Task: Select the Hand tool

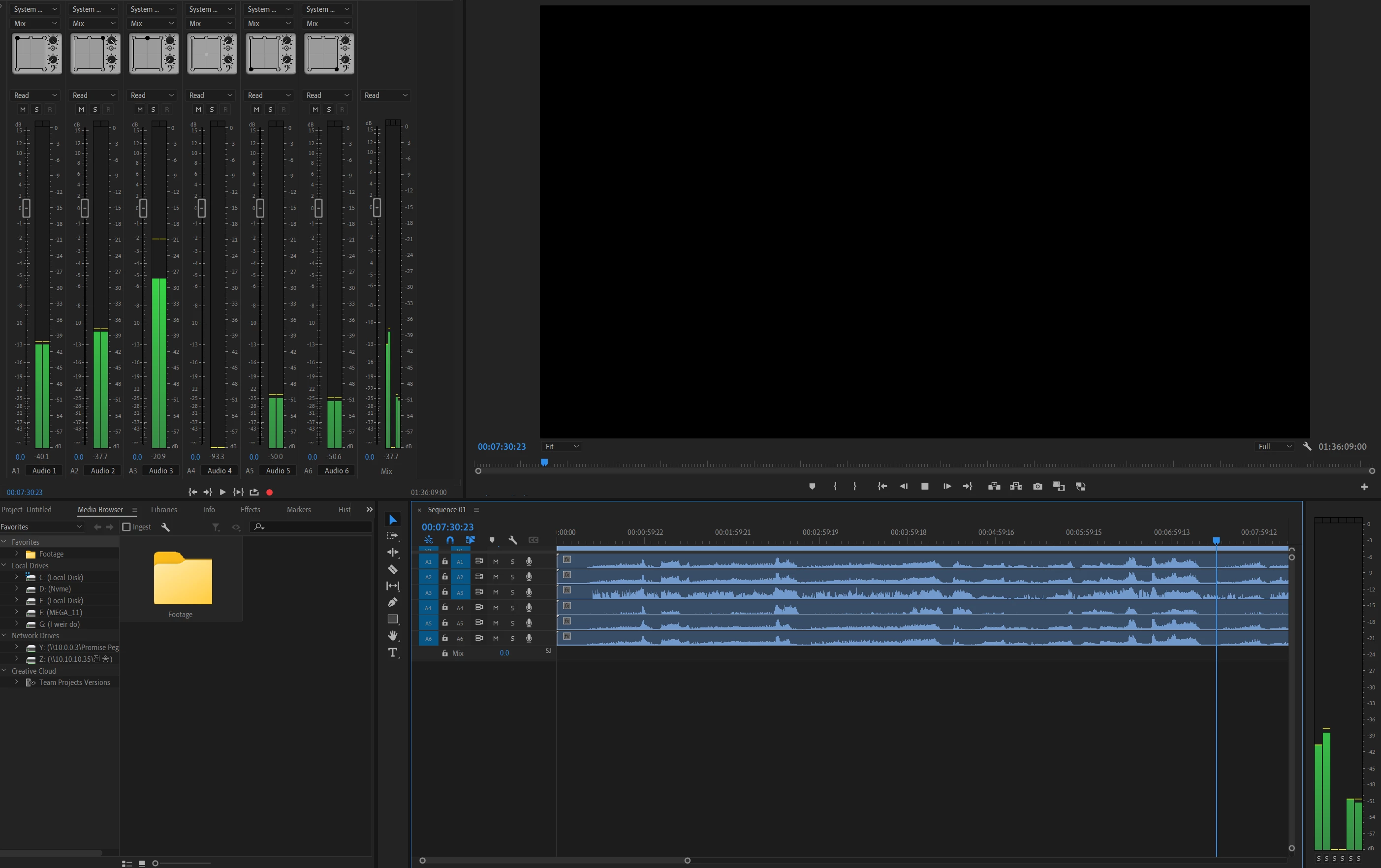Action: [393, 635]
